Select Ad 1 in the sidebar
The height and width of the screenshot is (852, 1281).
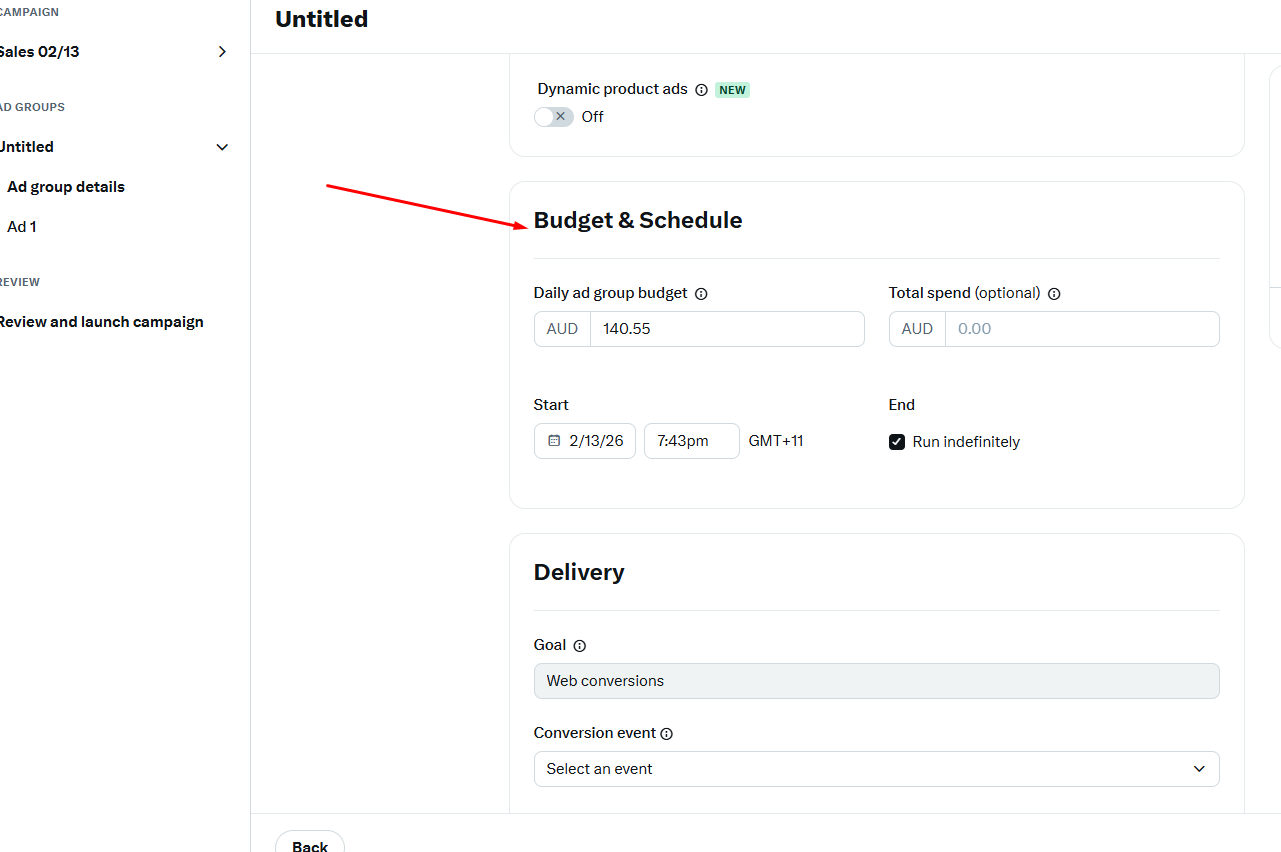click(x=22, y=227)
